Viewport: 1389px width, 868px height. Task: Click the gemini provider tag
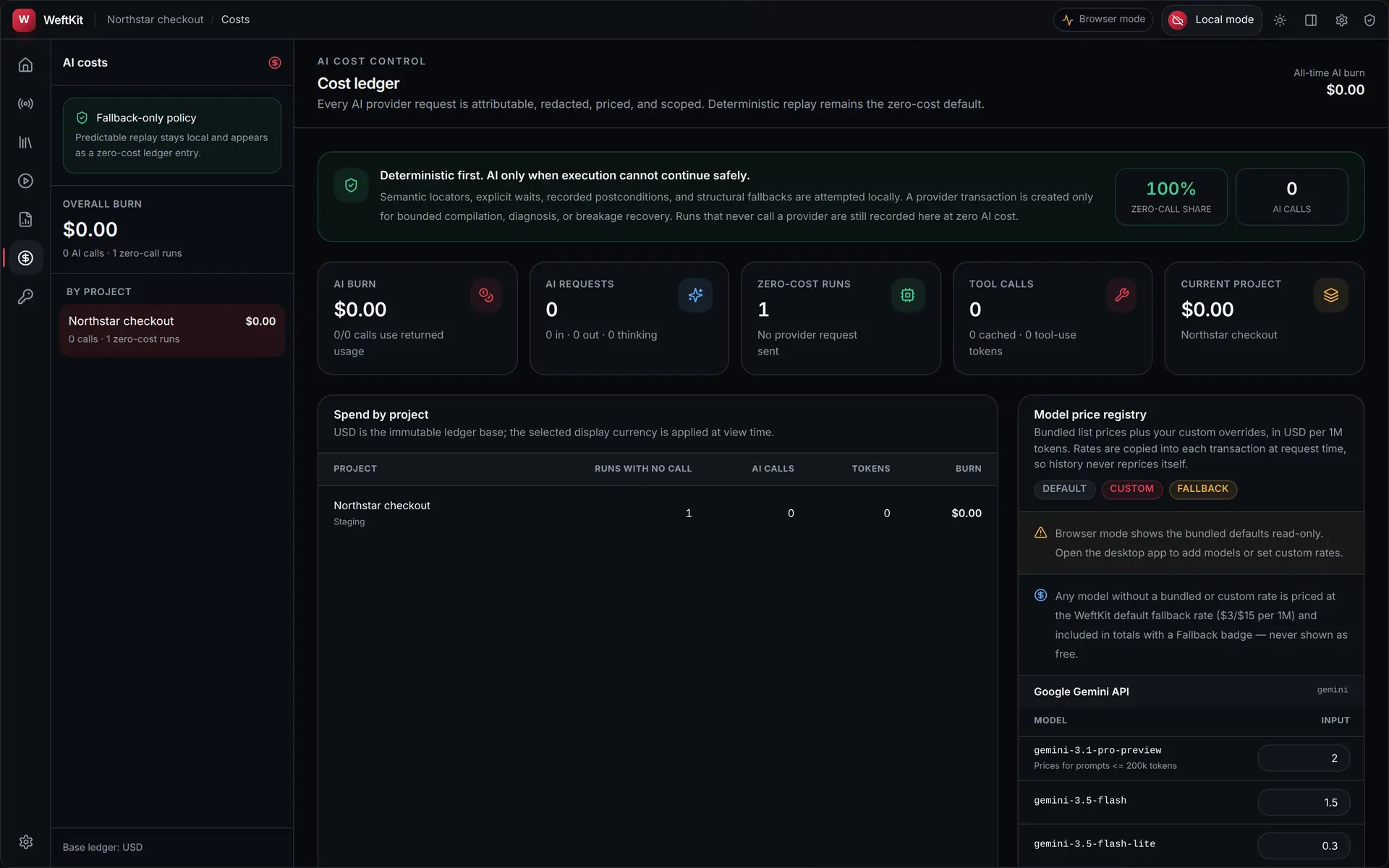click(x=1333, y=690)
